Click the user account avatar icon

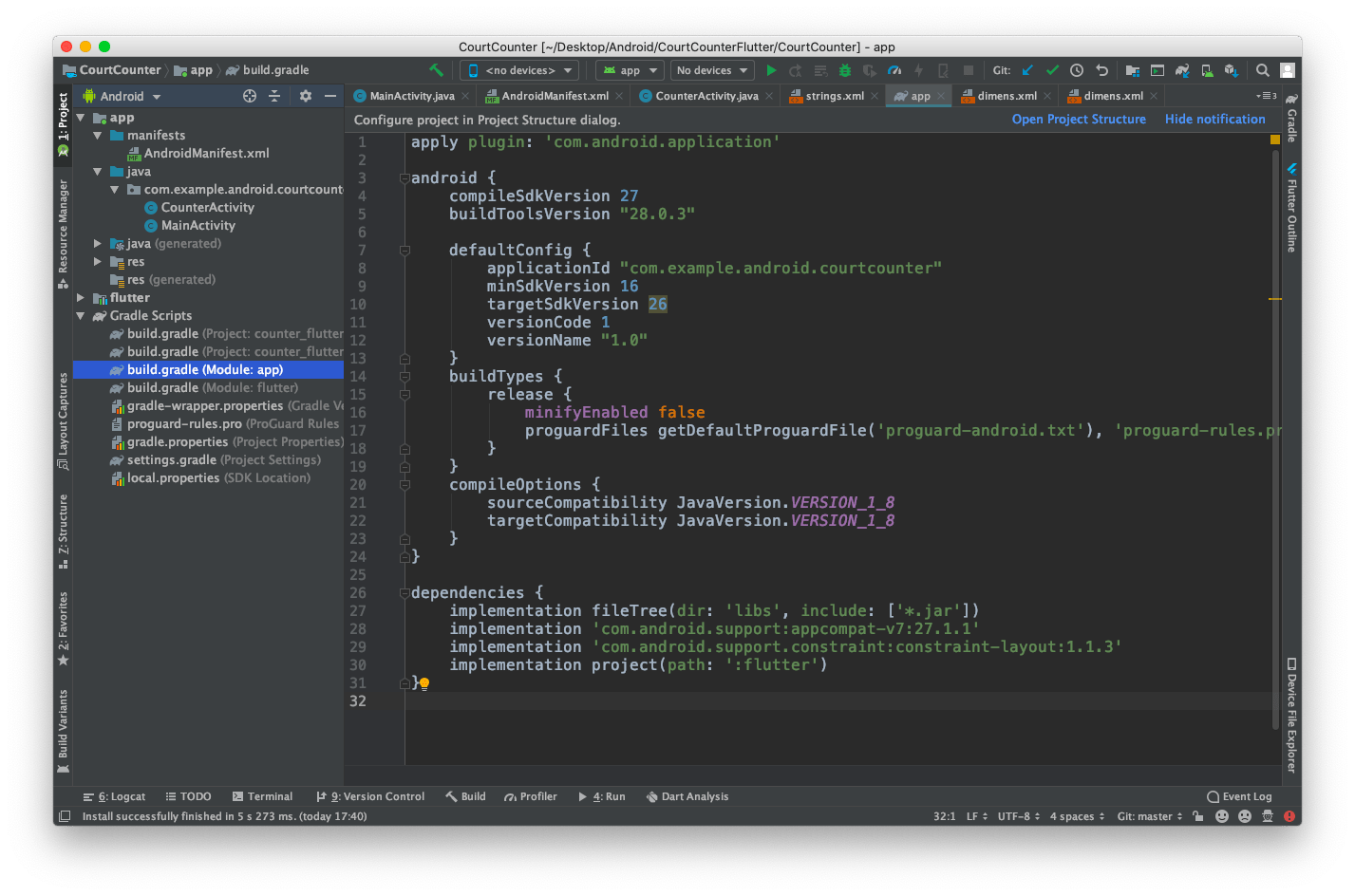pyautogui.click(x=1288, y=70)
